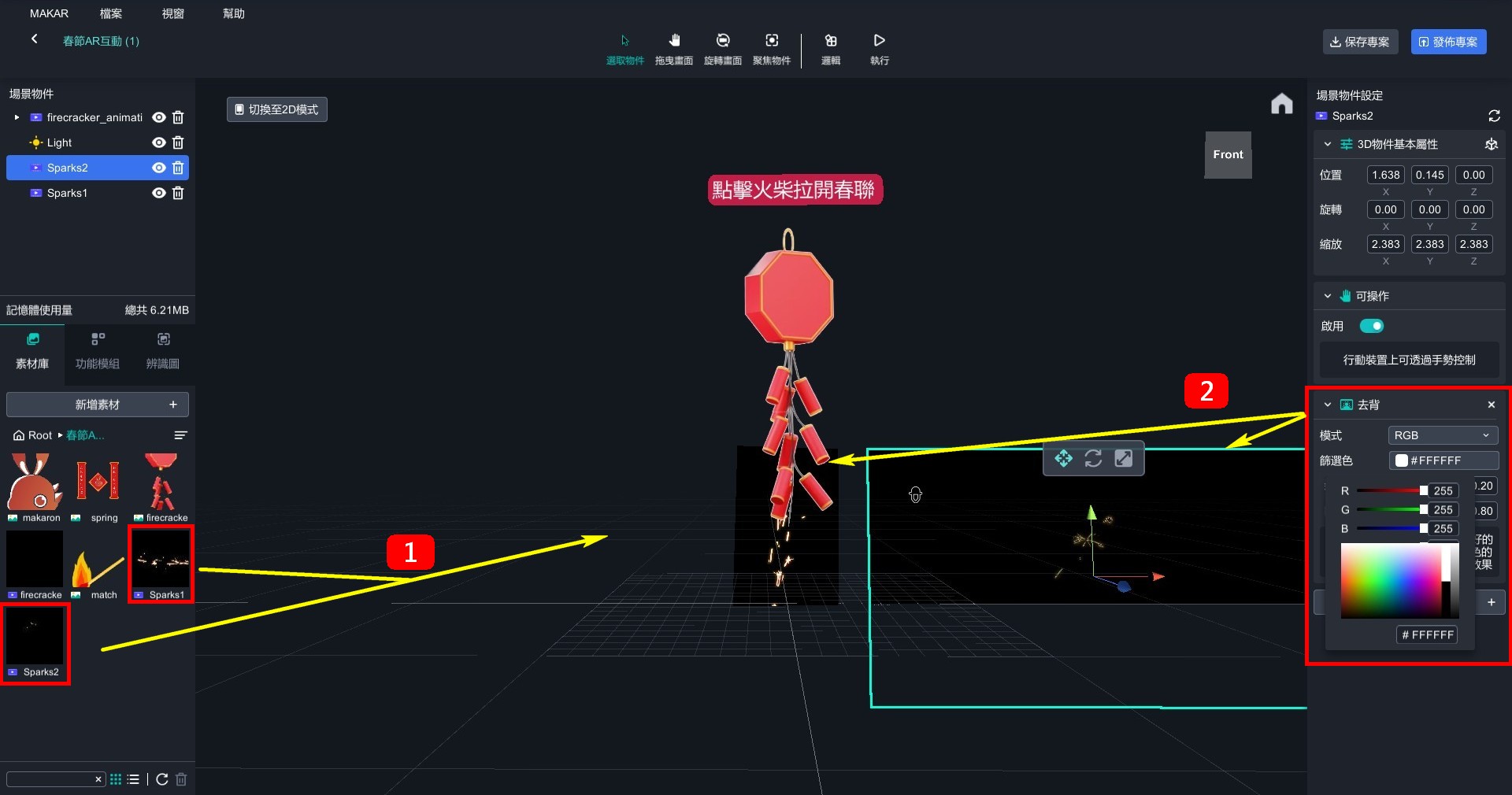Hide the Light object with eye icon
This screenshot has height=795, width=1512.
[158, 142]
